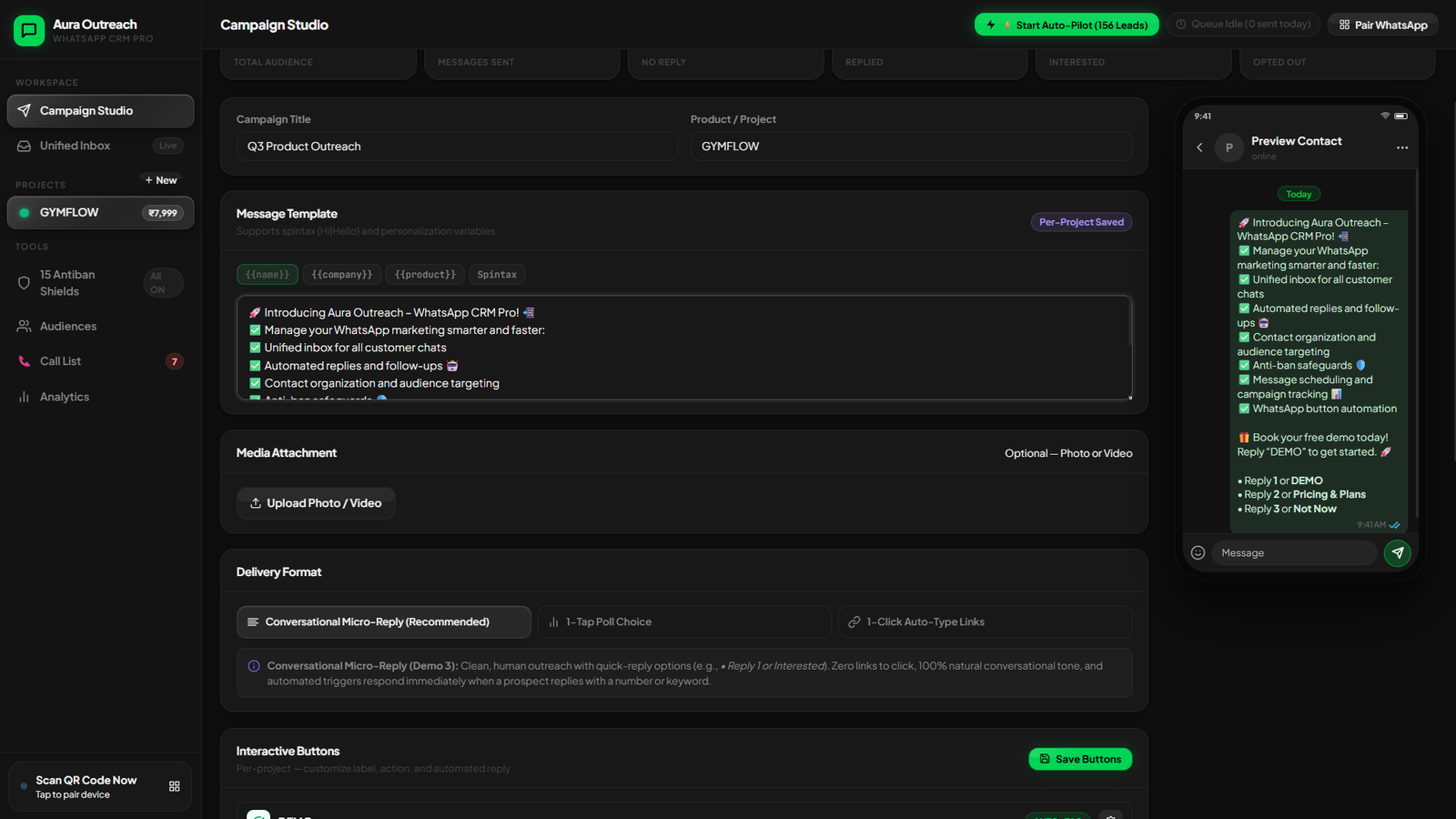
Task: Click Upload Photo / Video button
Action: (316, 503)
